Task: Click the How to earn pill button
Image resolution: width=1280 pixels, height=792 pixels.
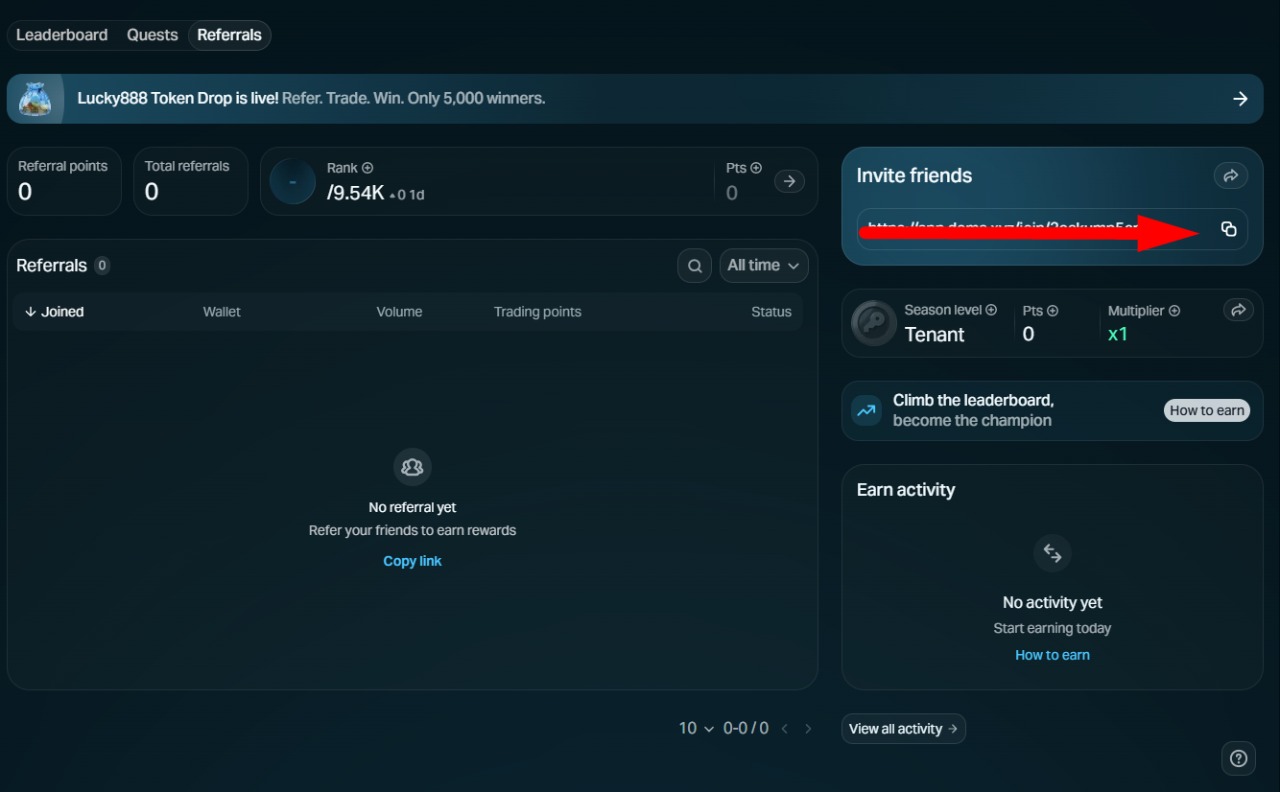Action: coord(1207,410)
